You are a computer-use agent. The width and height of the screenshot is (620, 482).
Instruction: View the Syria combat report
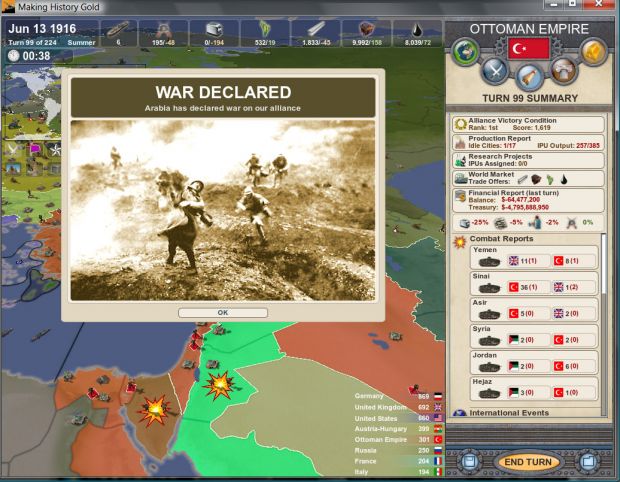[534, 336]
